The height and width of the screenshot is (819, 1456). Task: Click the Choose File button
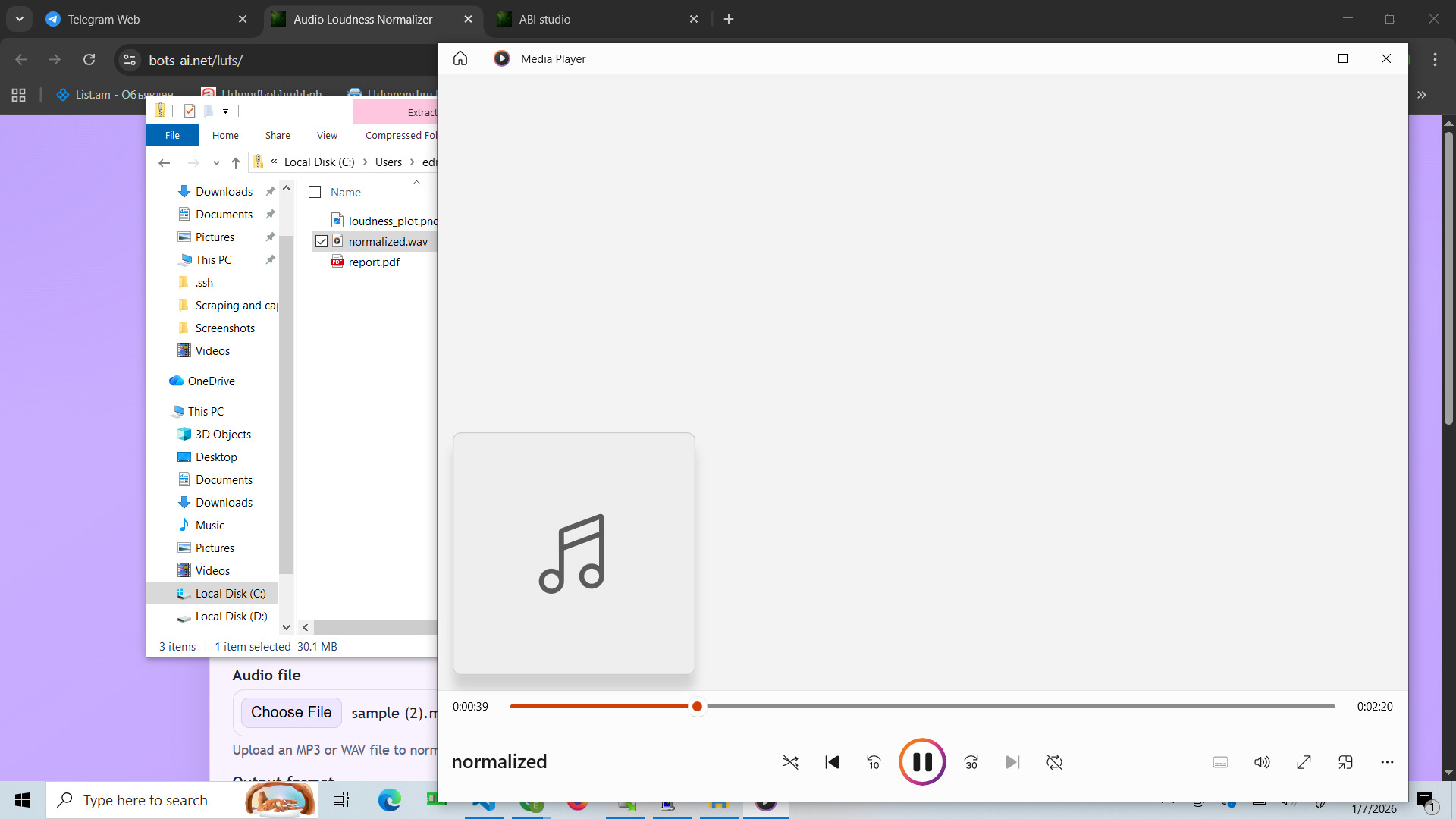[291, 712]
